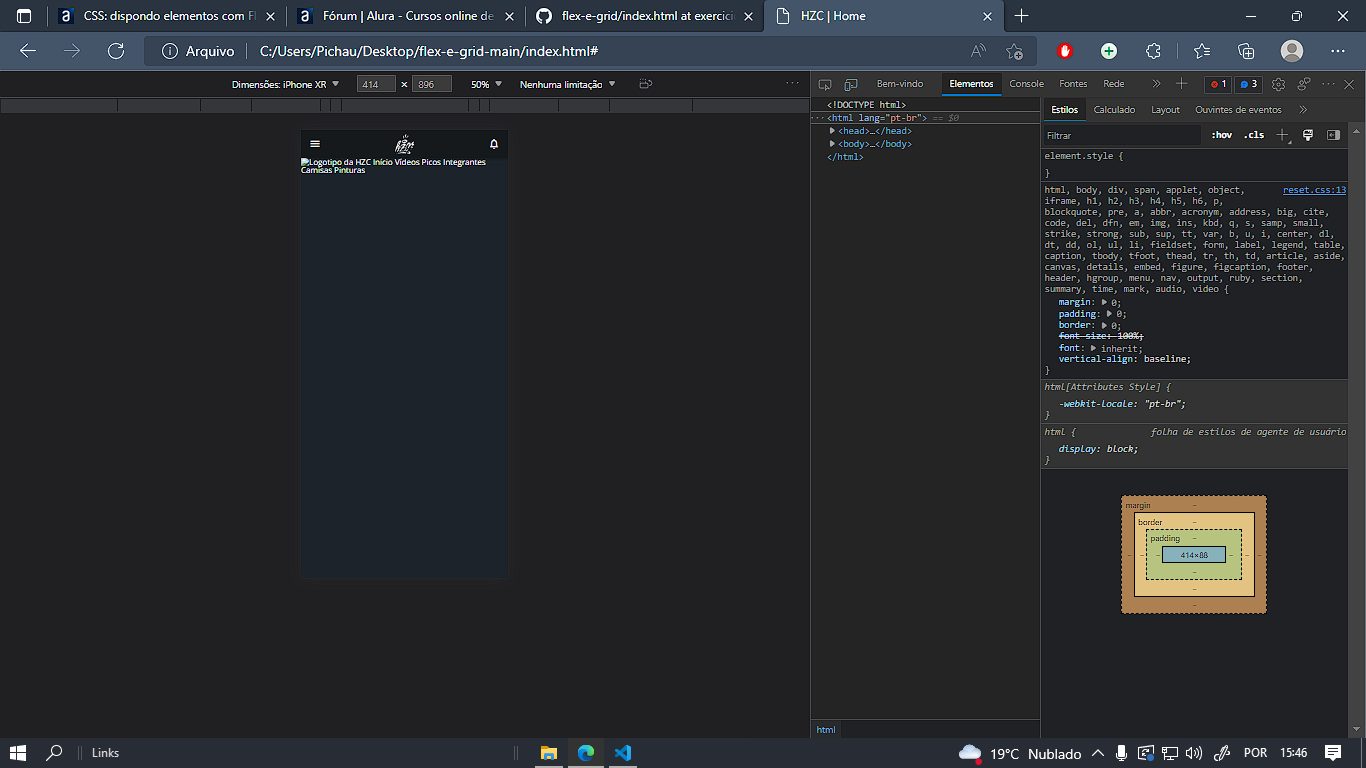Click the green plus extension icon
Screen dimensions: 1366x768
1109,51
